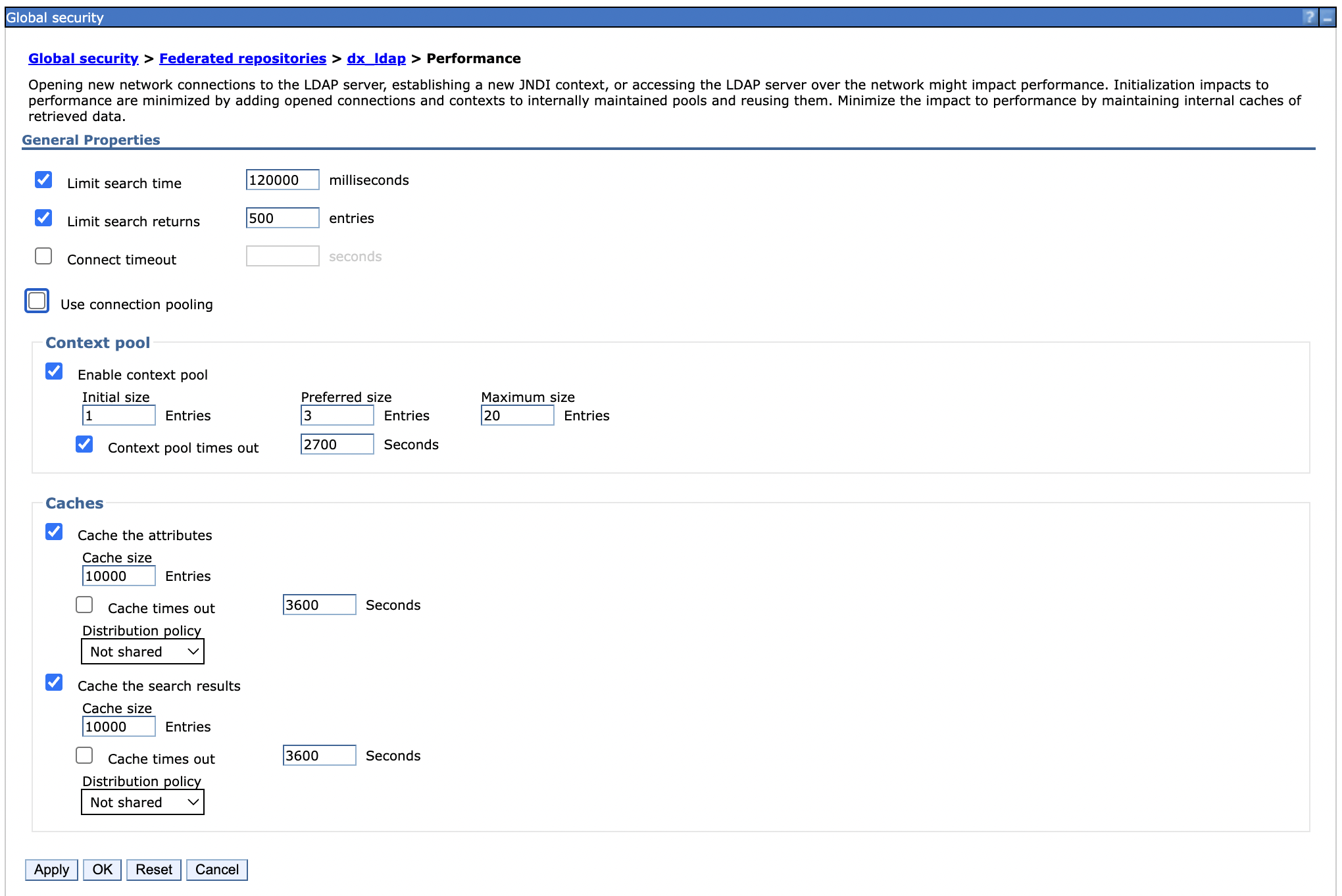Click the help question mark icon
This screenshot has height=896, width=1342.
pos(1309,17)
